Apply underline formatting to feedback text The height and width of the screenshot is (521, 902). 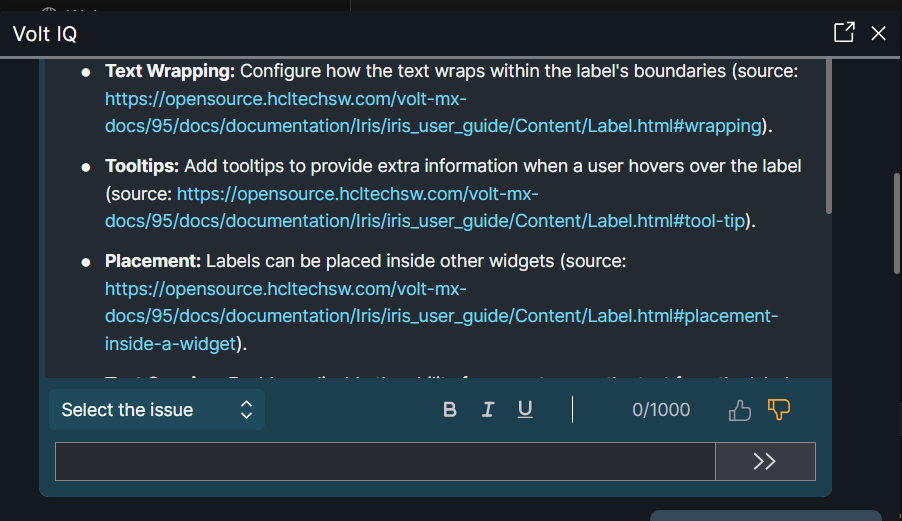click(525, 409)
